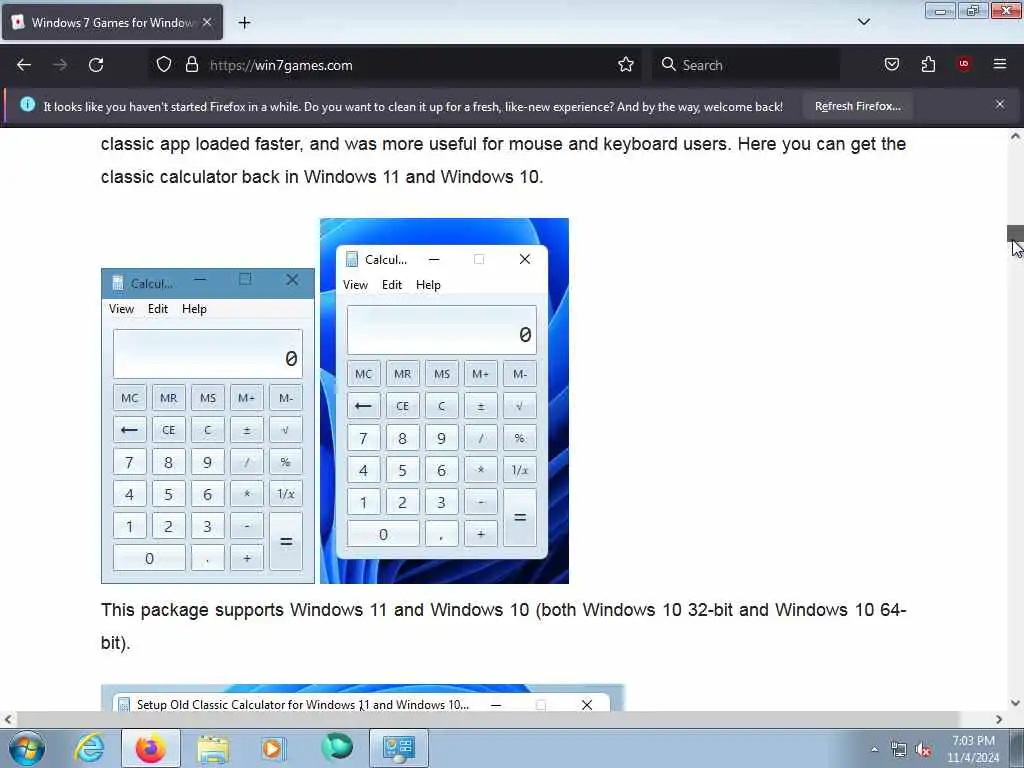This screenshot has width=1024, height=768.
Task: Open Windows Media Player from taskbar
Action: pyautogui.click(x=274, y=748)
